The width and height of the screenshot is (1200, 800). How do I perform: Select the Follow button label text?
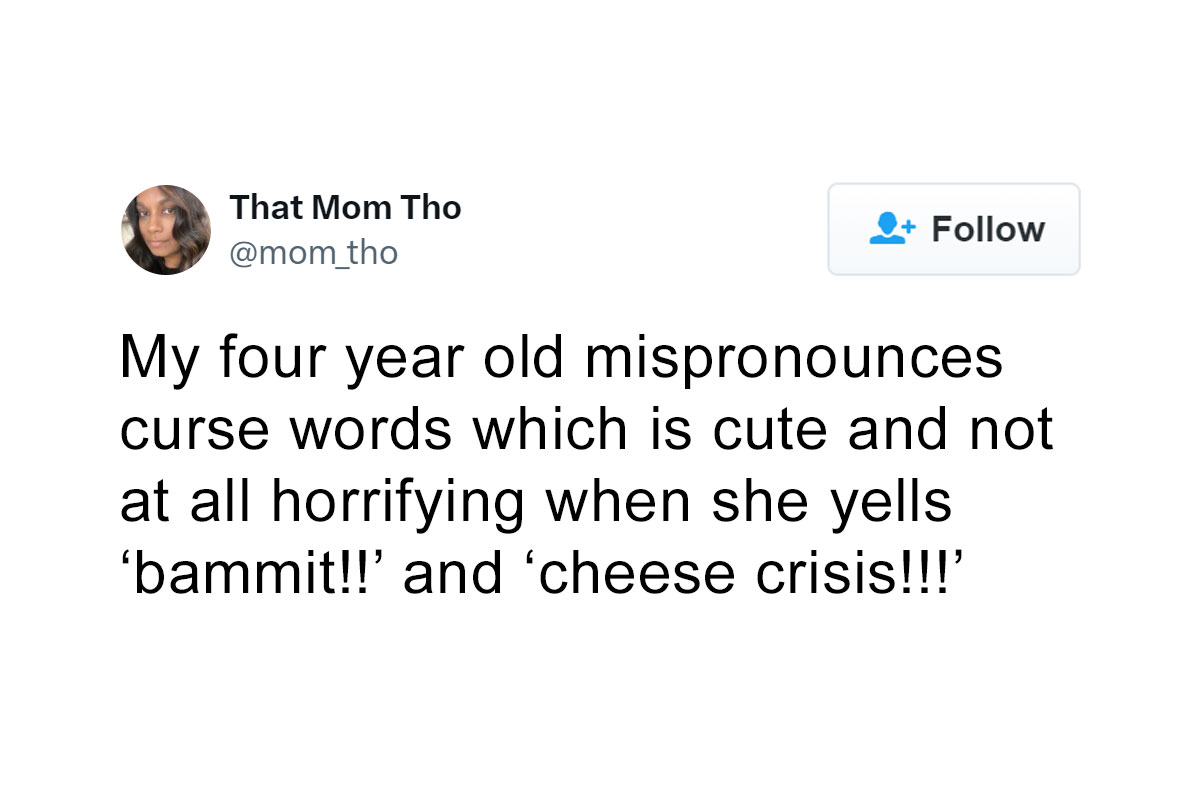click(988, 228)
